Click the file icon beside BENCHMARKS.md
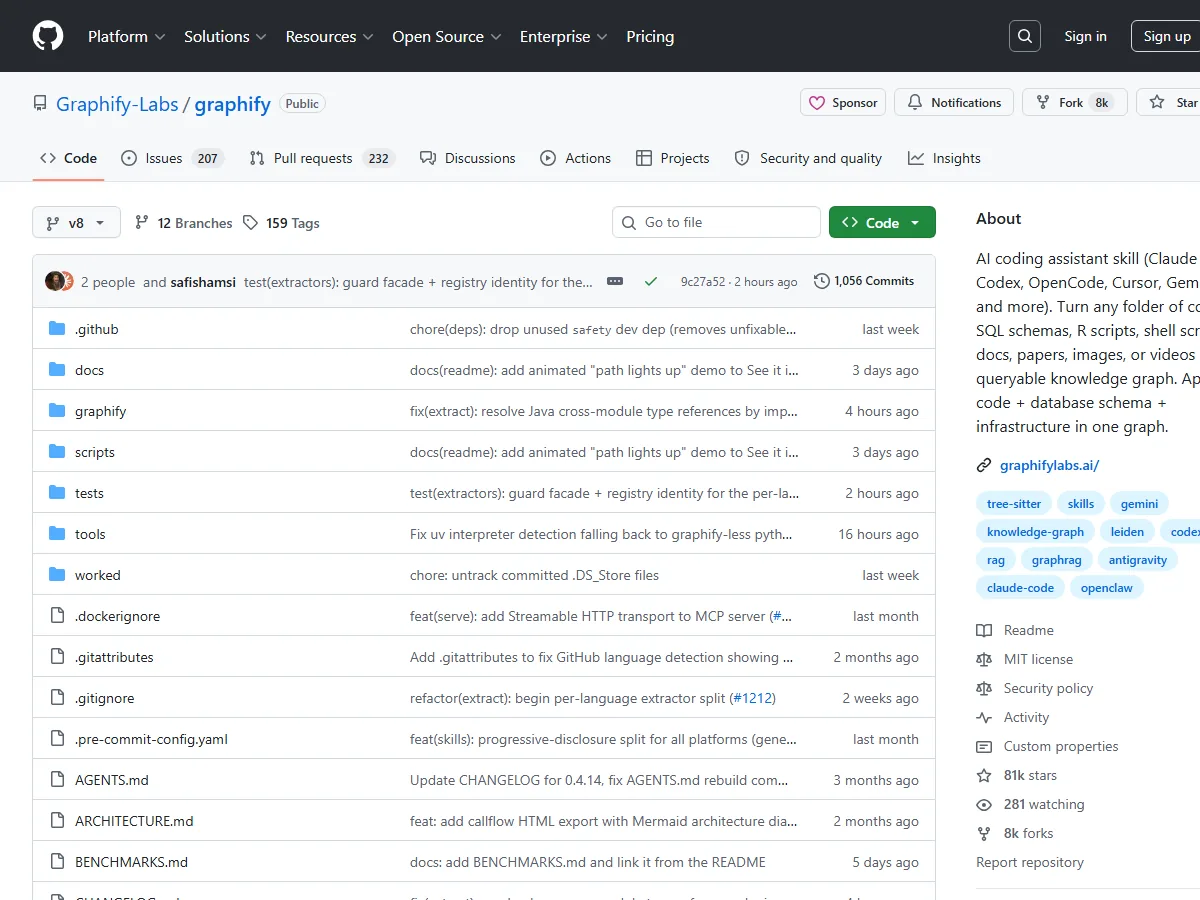Screen dimensions: 1200x900 57,862
